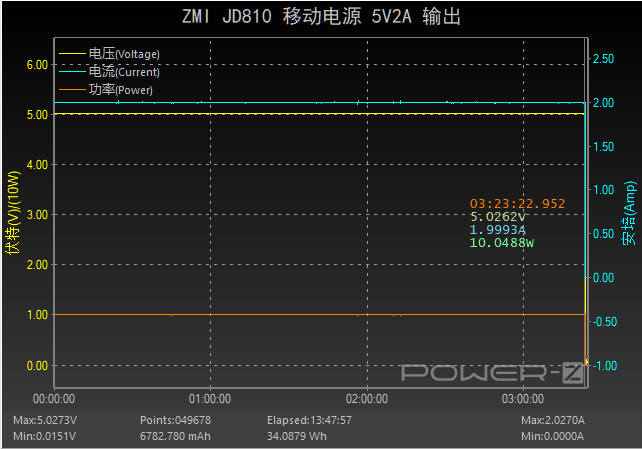Viewport: 642px width, 449px height.
Task: Click the Min:0.0151V status value
Action: tap(45, 436)
